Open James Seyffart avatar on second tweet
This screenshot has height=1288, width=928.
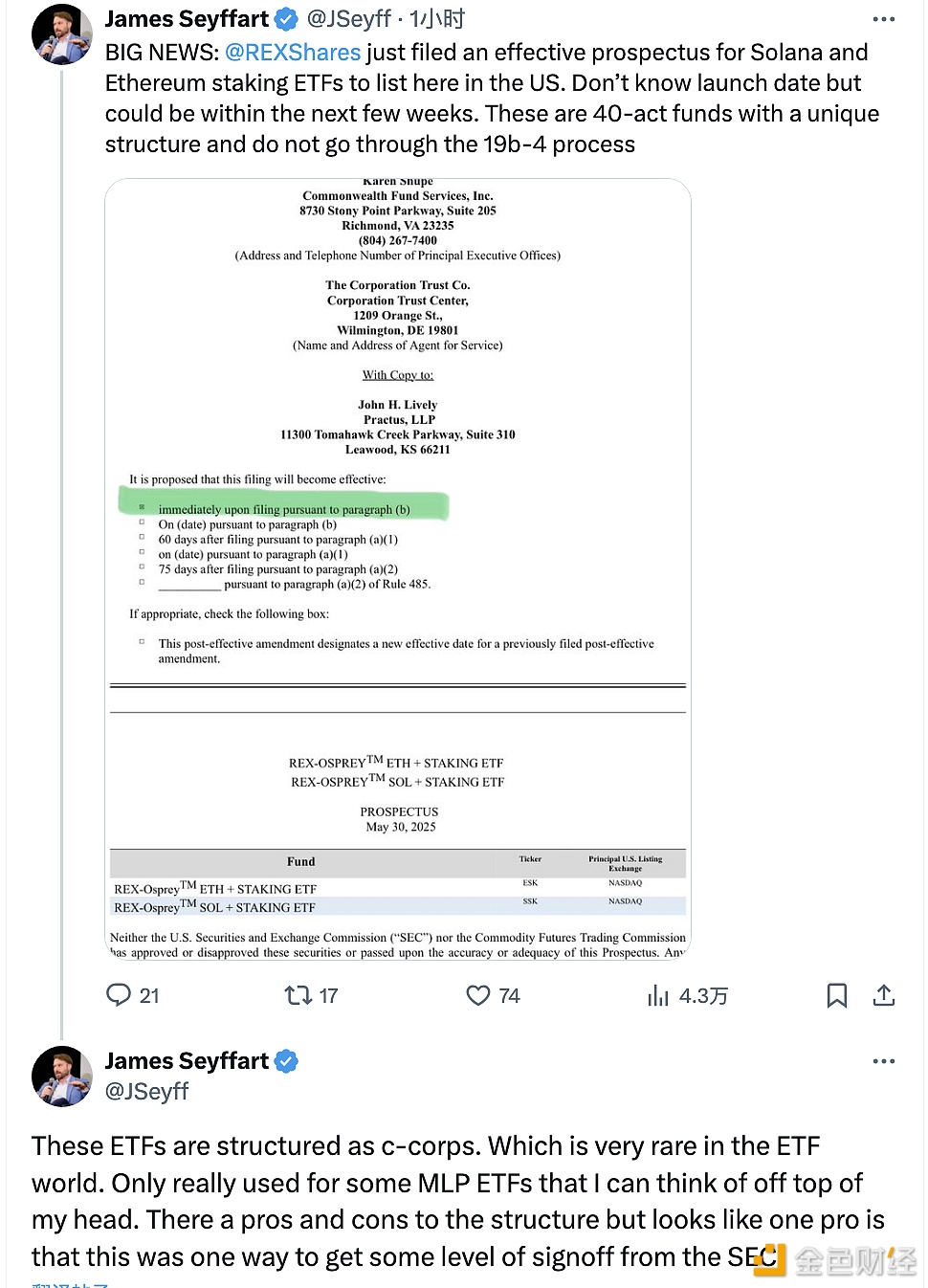pos(62,1077)
